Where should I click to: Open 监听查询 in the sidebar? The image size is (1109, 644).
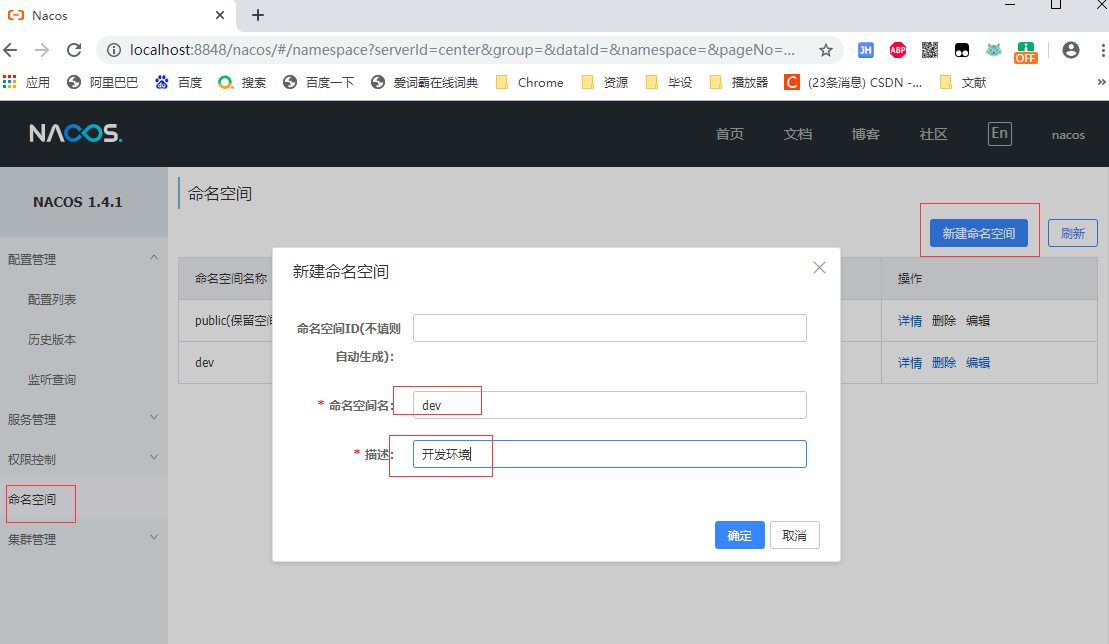coord(52,380)
